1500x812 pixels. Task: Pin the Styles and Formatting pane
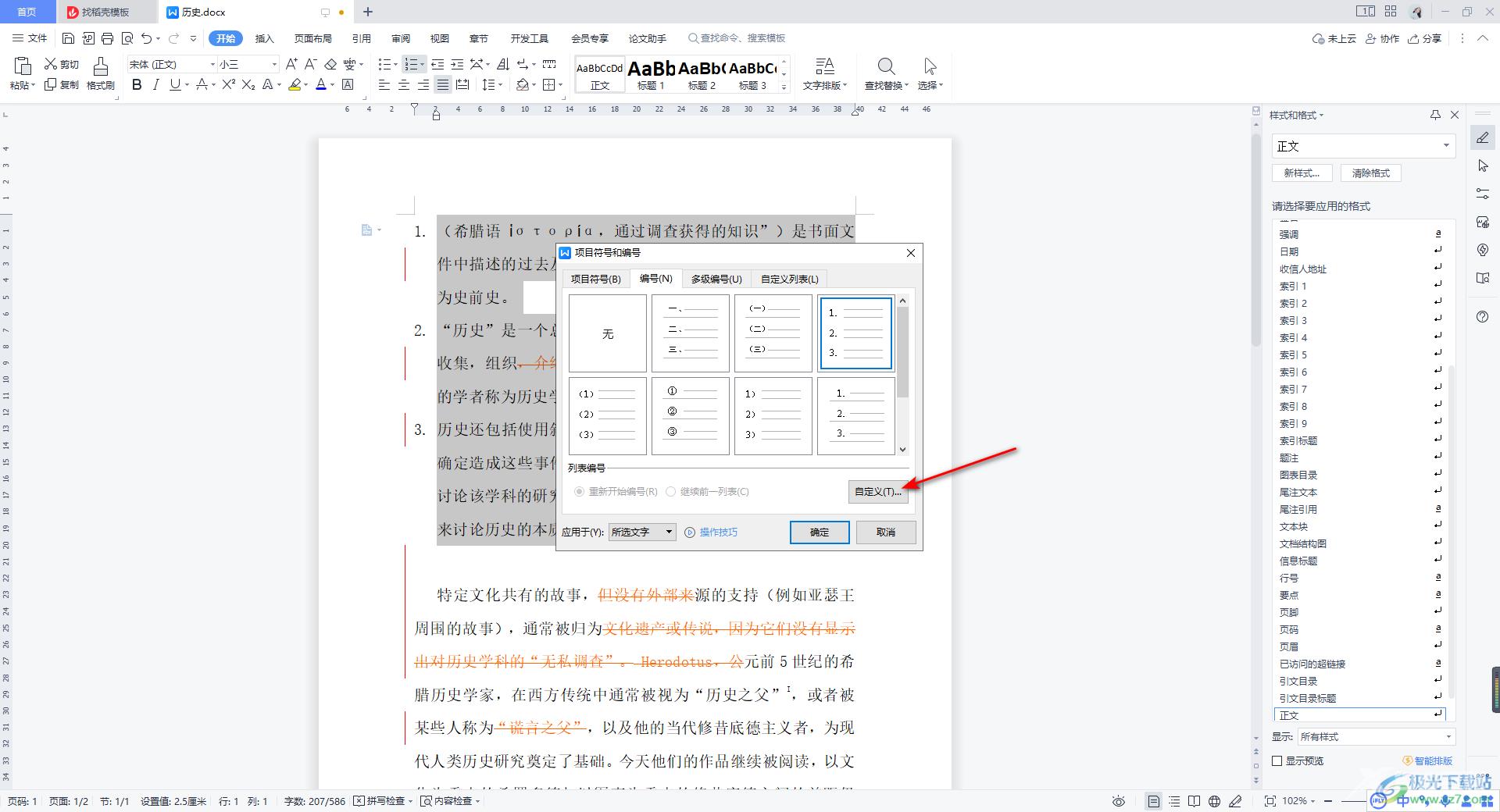1435,115
